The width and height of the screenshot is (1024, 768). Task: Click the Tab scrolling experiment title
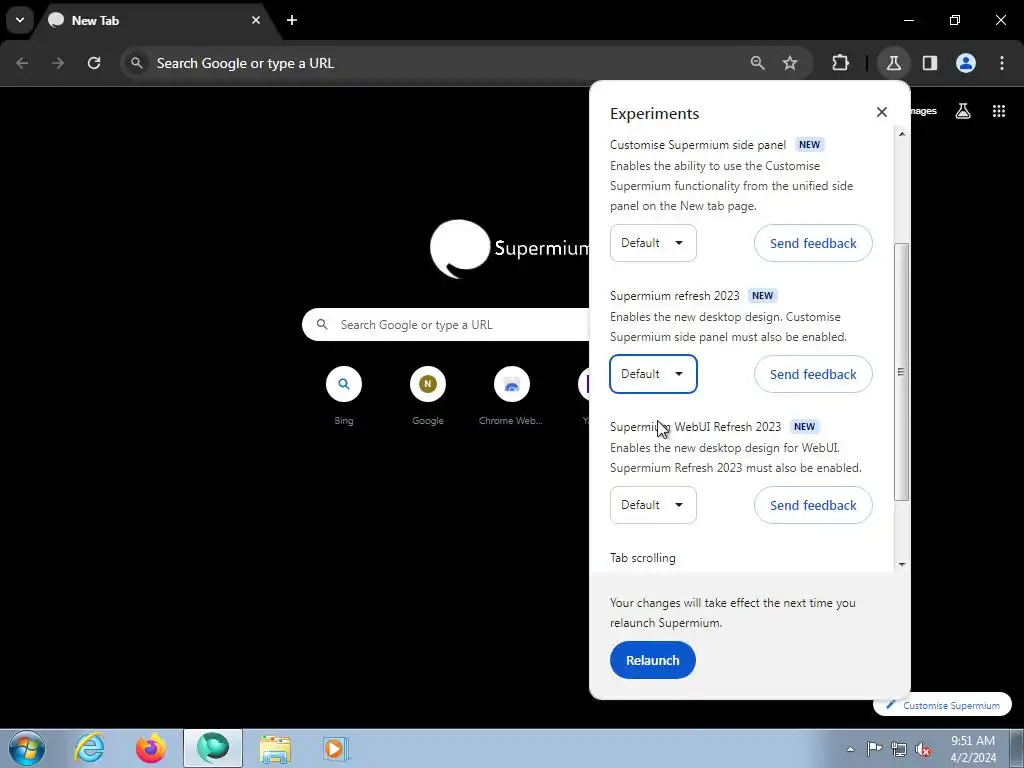(643, 558)
